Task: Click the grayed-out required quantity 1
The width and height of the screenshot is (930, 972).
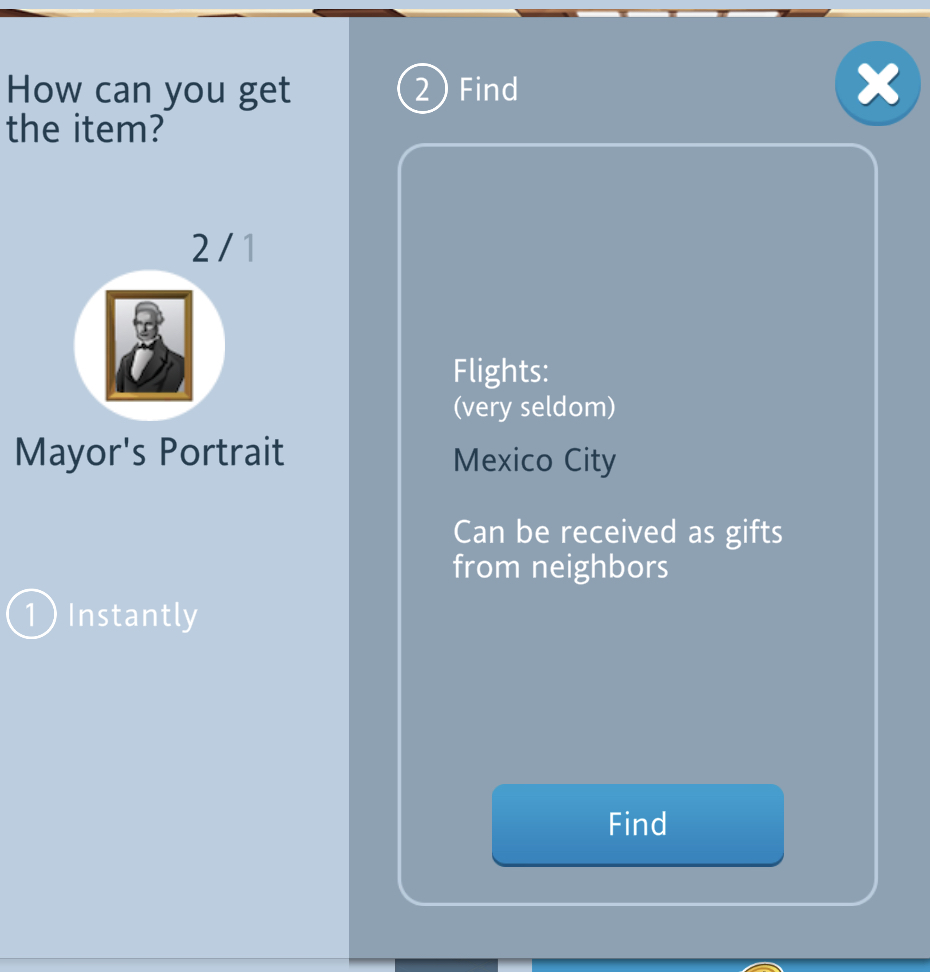Action: (249, 249)
